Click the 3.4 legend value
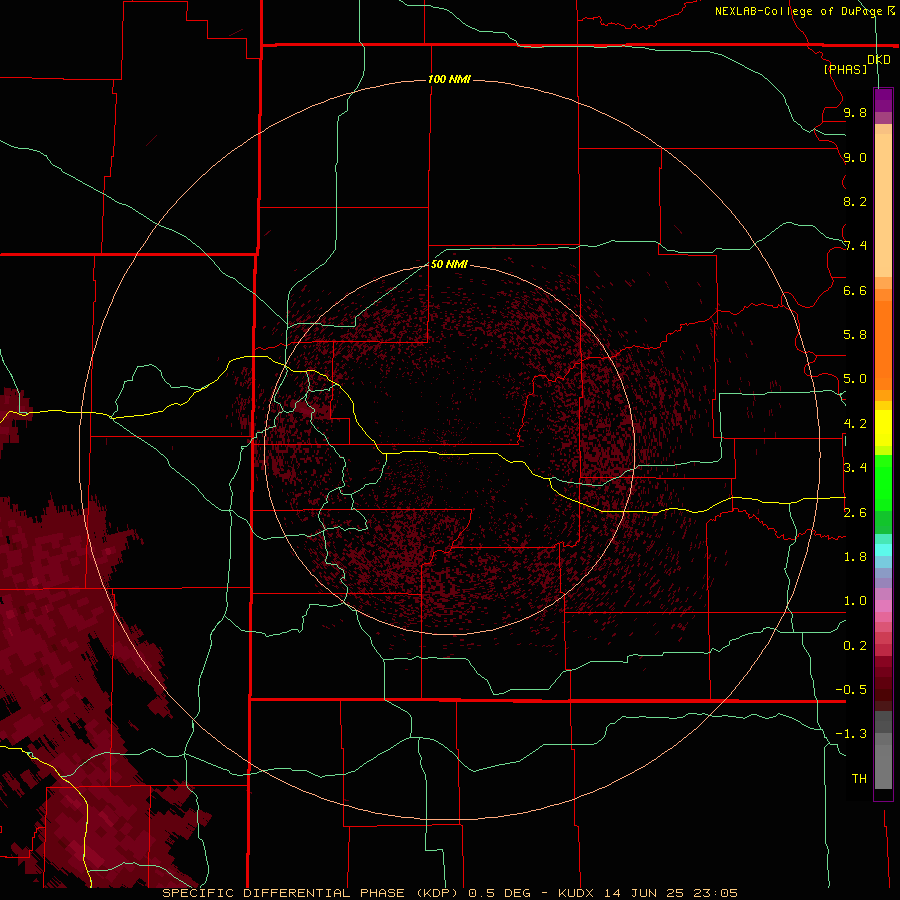The height and width of the screenshot is (900, 900). point(855,468)
